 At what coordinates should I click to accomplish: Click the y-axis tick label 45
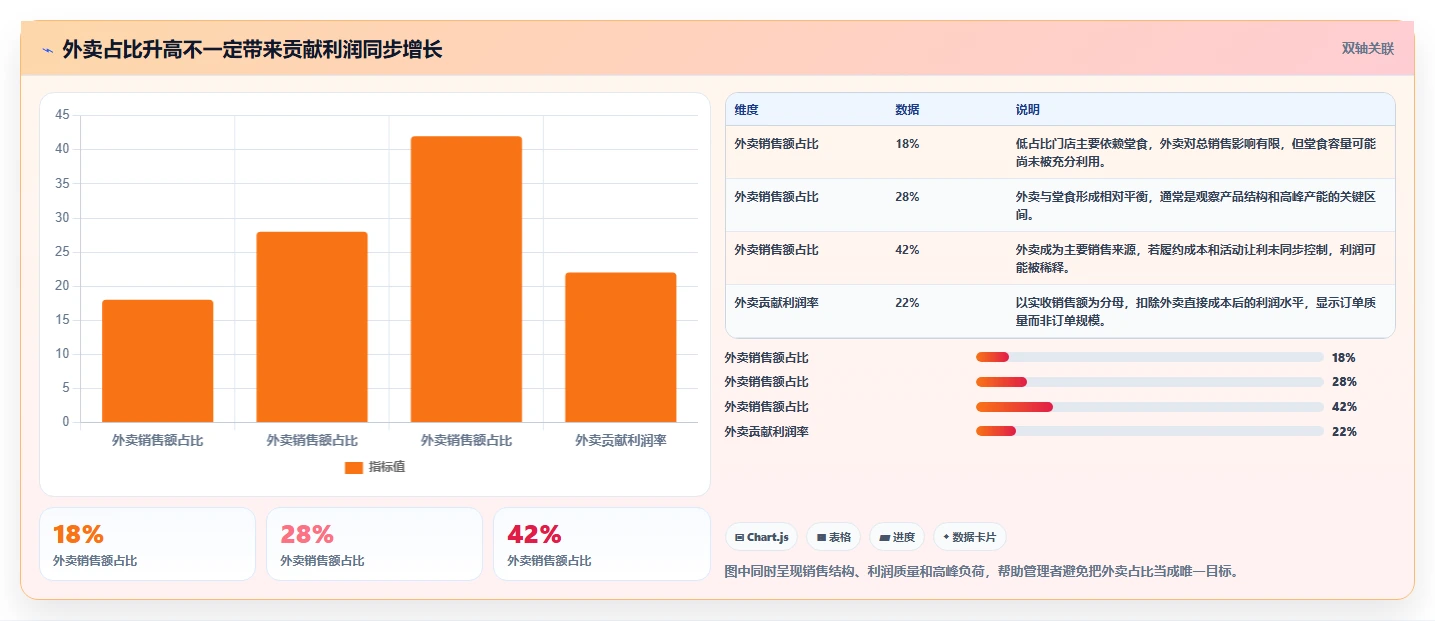62,115
